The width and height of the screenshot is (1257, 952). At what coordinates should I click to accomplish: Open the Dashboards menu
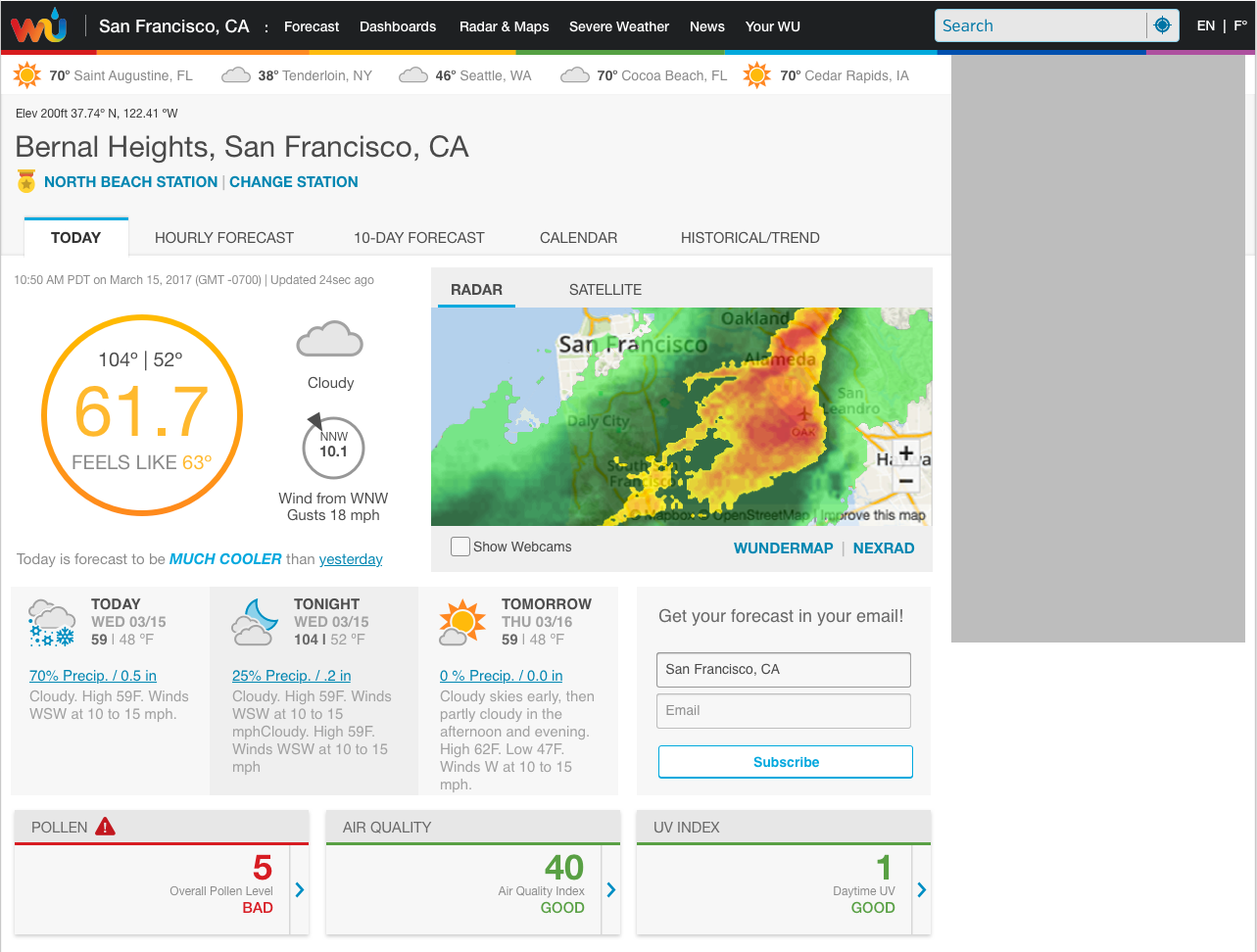point(398,26)
